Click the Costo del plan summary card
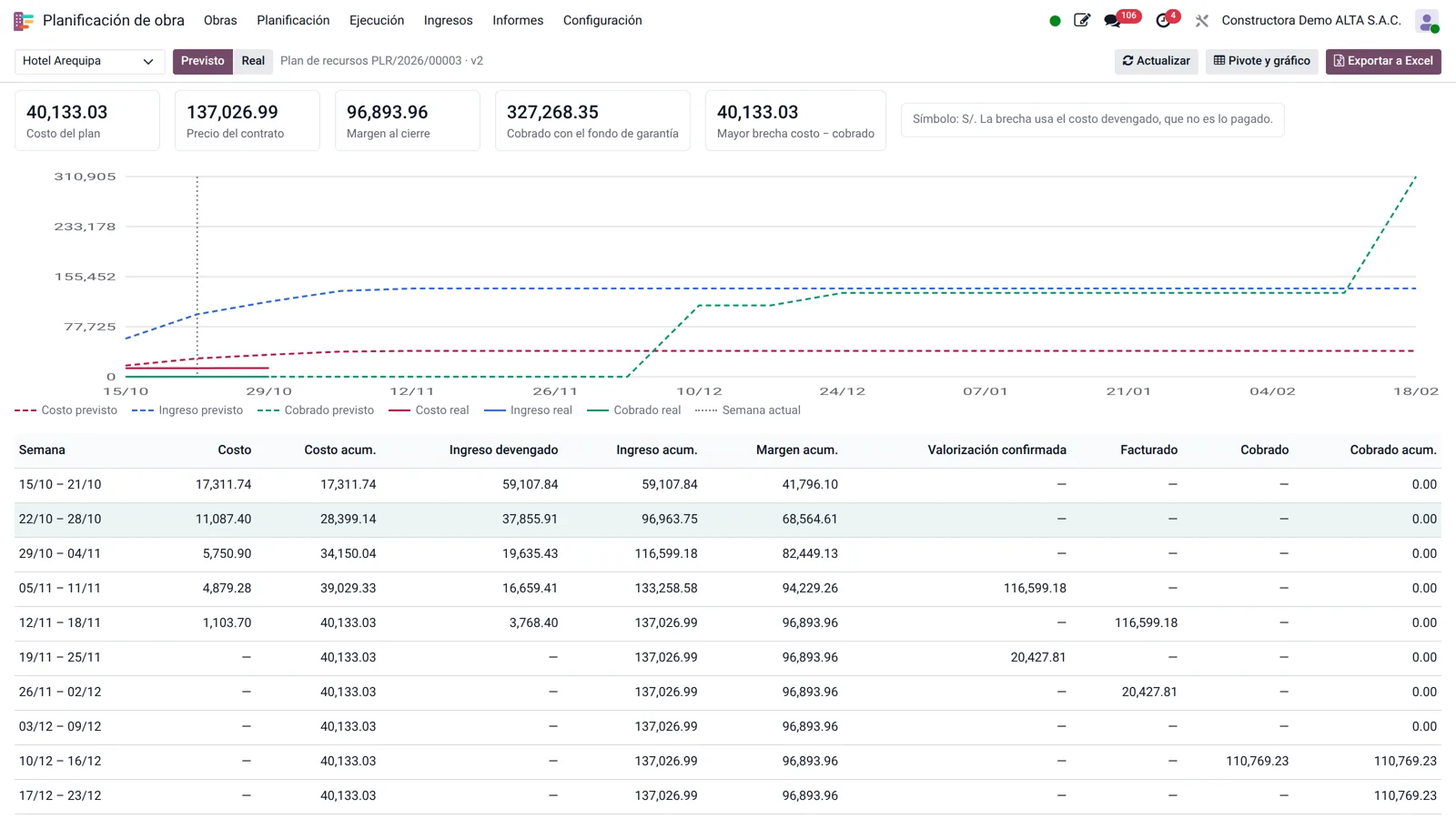 (x=87, y=120)
